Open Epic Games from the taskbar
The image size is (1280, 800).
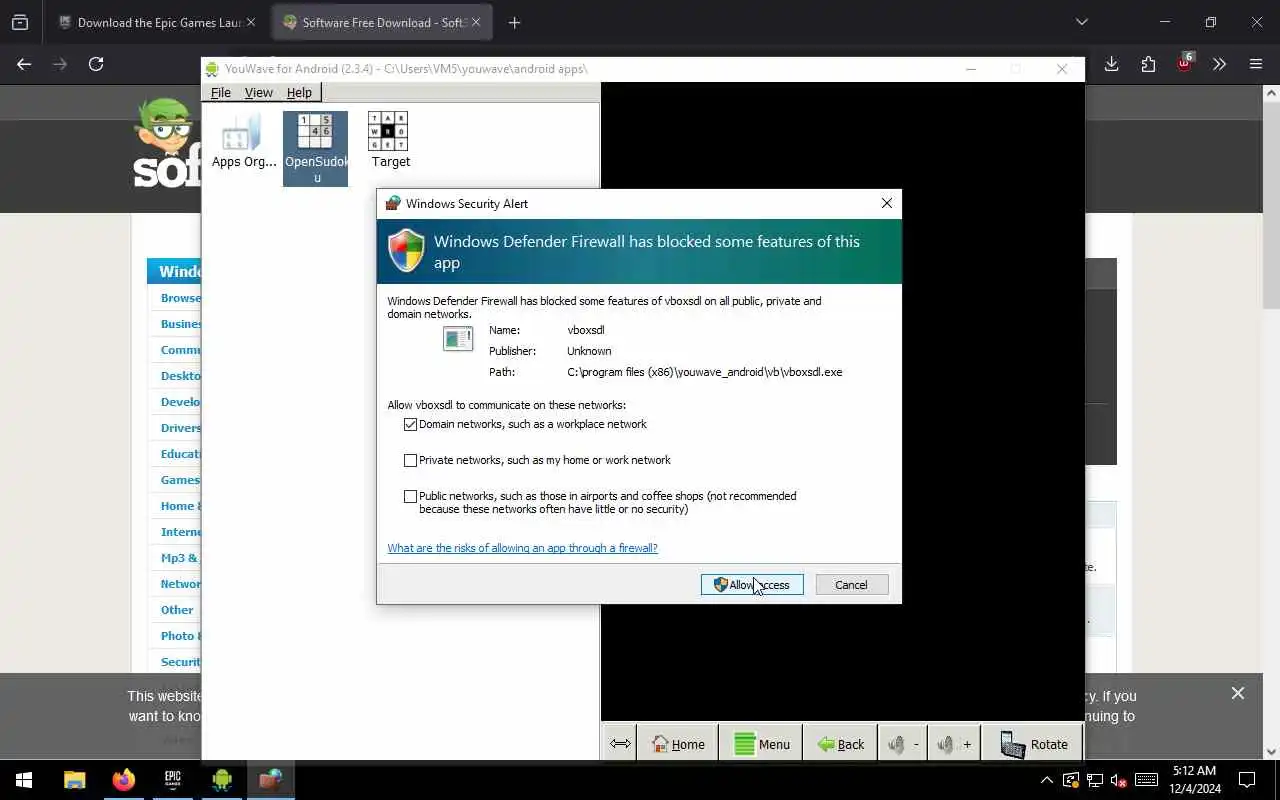click(172, 780)
